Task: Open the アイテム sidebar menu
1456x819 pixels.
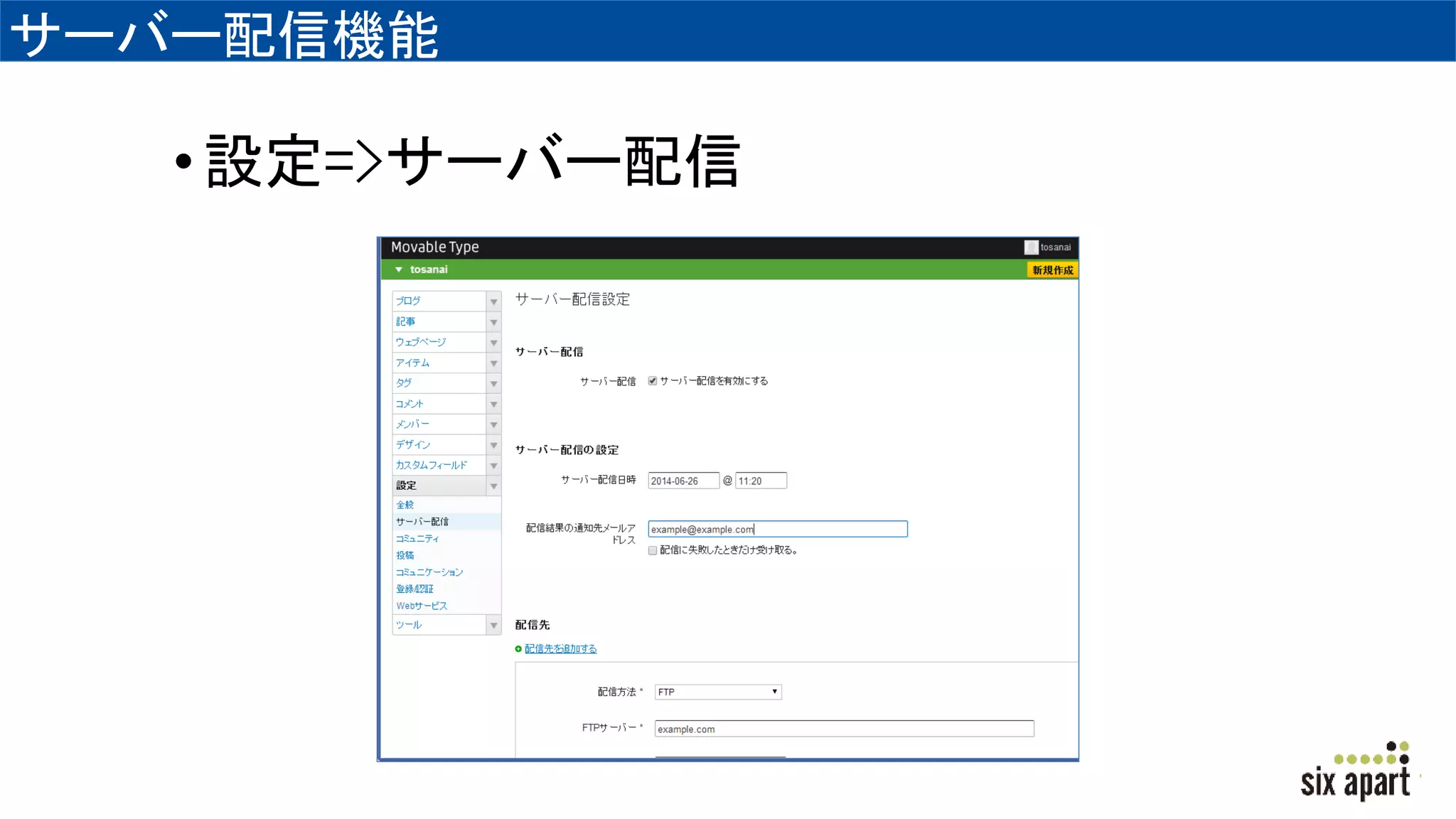Action: 439,363
